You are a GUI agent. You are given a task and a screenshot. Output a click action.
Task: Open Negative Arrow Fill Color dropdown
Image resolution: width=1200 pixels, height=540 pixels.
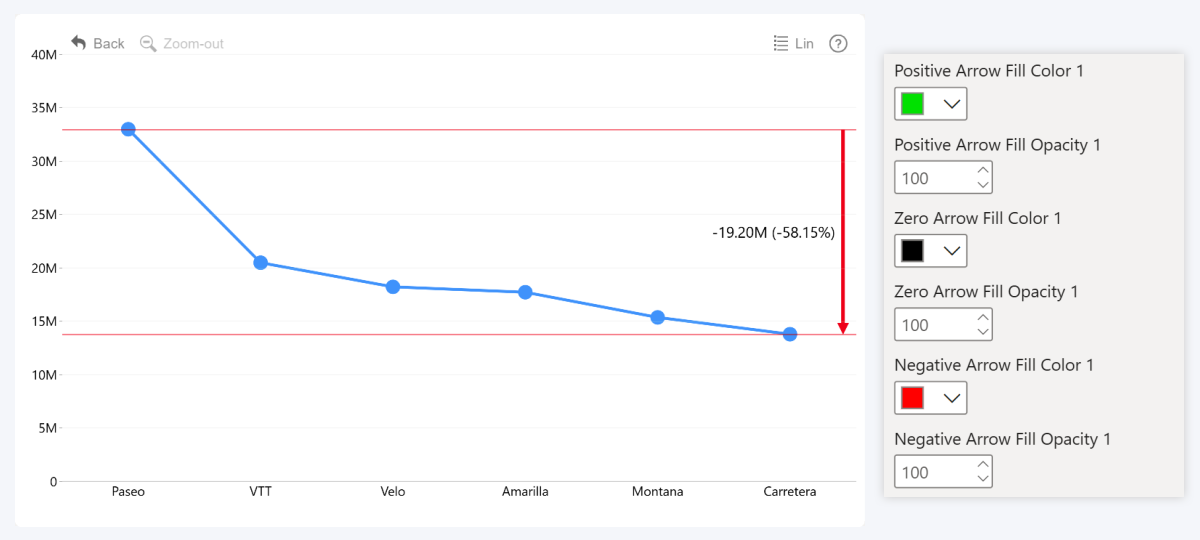(952, 398)
